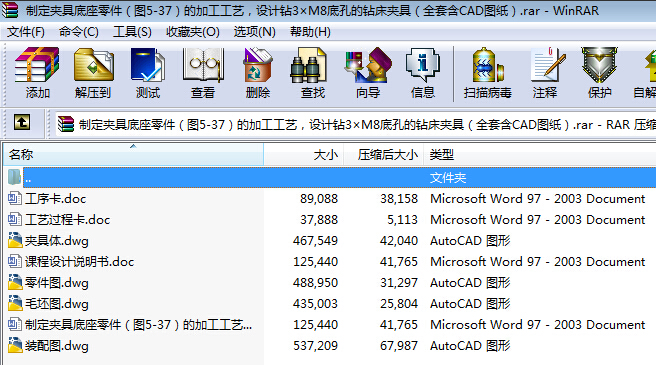
Task: Click the 毛坯图.dwg file icon
Action: [15, 303]
